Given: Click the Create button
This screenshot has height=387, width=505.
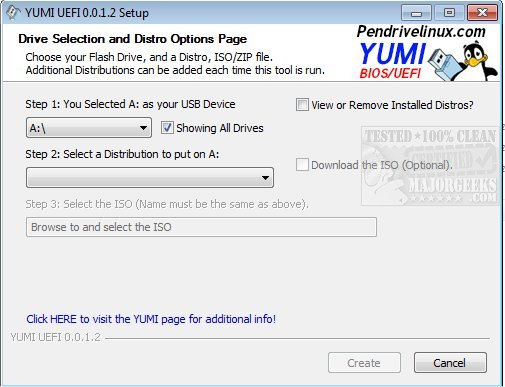Looking at the screenshot, I should (364, 363).
